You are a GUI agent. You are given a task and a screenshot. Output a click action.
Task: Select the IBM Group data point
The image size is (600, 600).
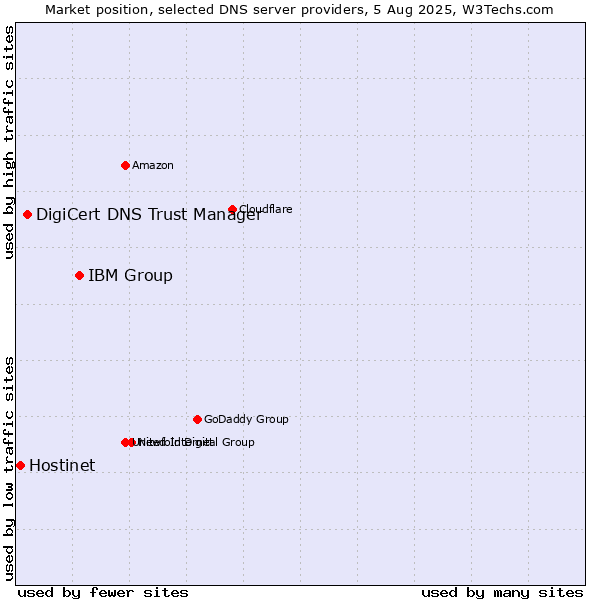pos(79,276)
